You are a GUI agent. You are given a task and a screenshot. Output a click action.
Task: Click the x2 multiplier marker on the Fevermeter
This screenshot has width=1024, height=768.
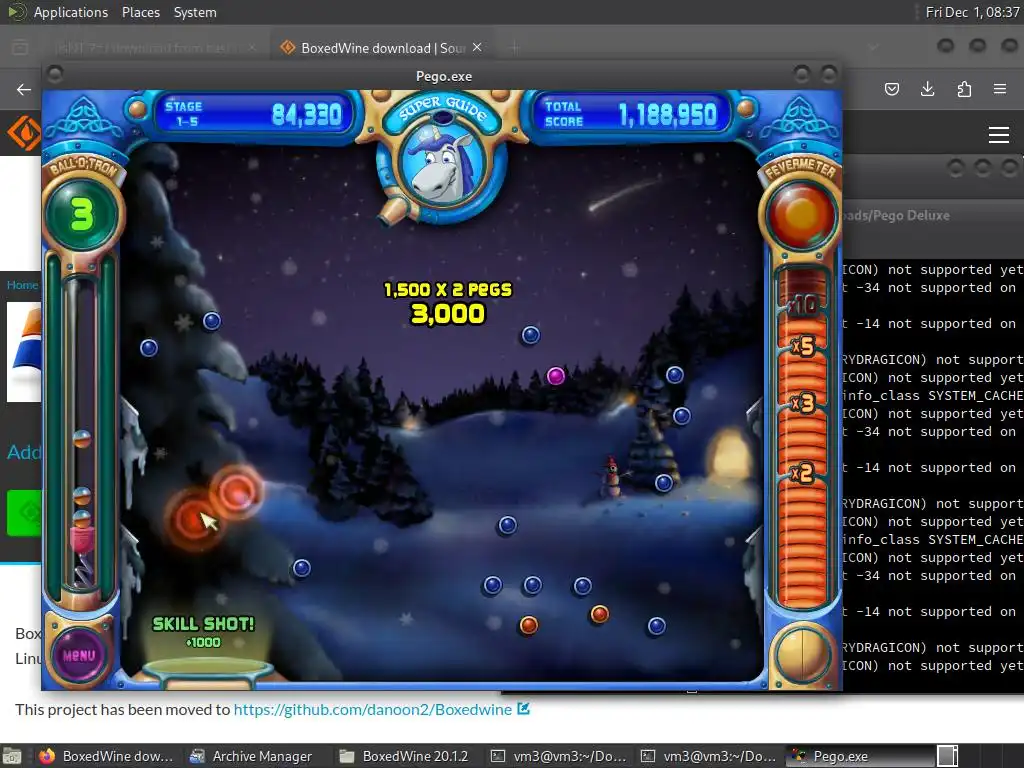(x=802, y=472)
